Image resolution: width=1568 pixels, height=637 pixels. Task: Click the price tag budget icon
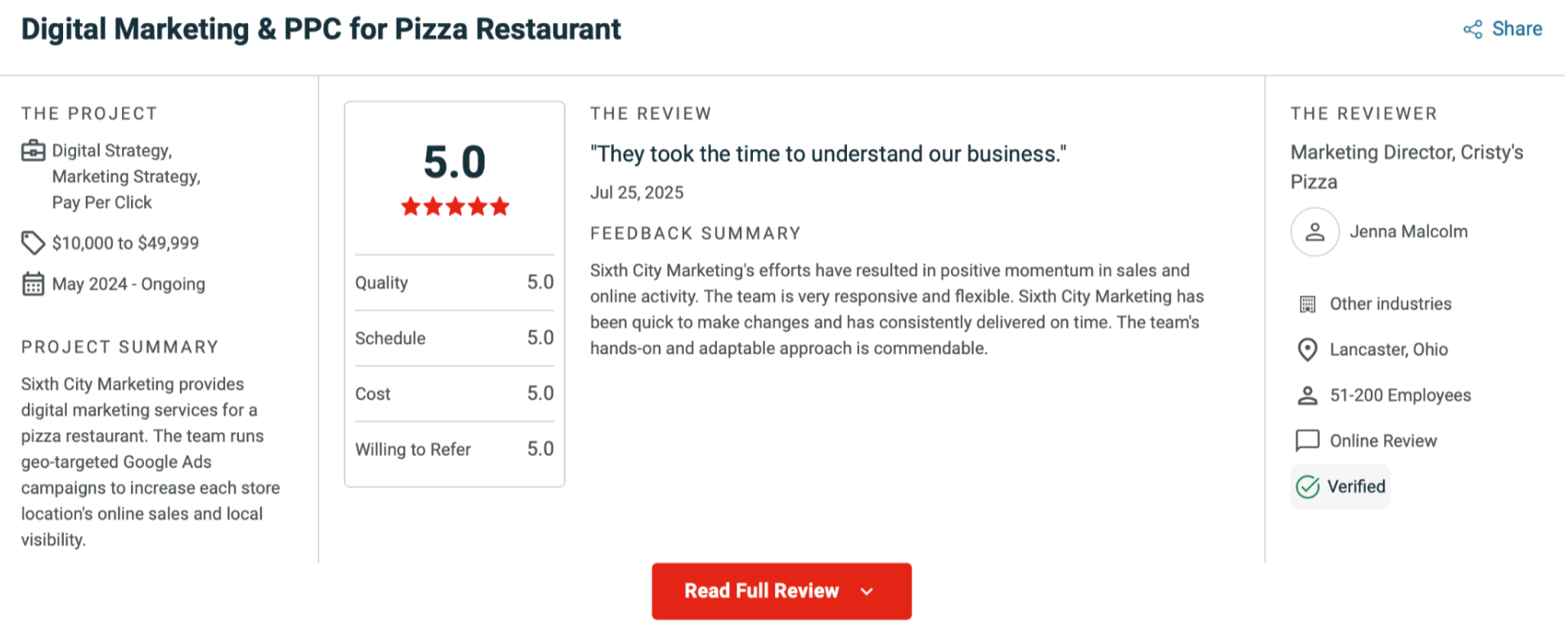pyautogui.click(x=33, y=242)
